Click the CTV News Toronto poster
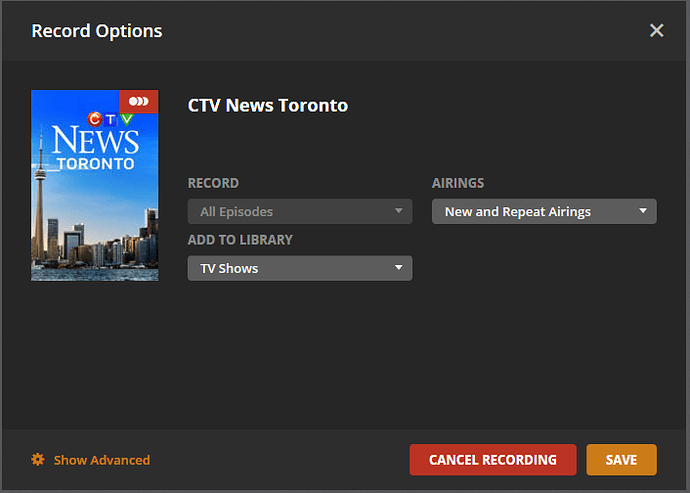This screenshot has height=493, width=690. [95, 186]
